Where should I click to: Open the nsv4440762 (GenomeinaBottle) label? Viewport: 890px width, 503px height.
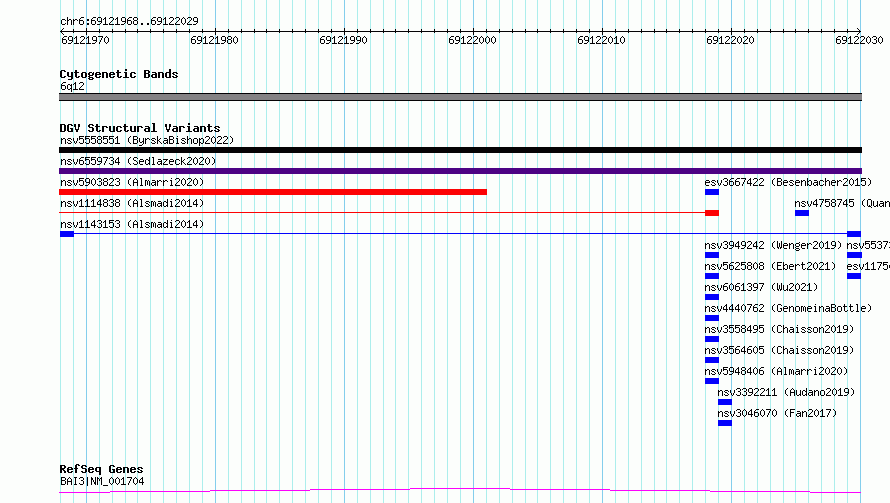pos(788,308)
